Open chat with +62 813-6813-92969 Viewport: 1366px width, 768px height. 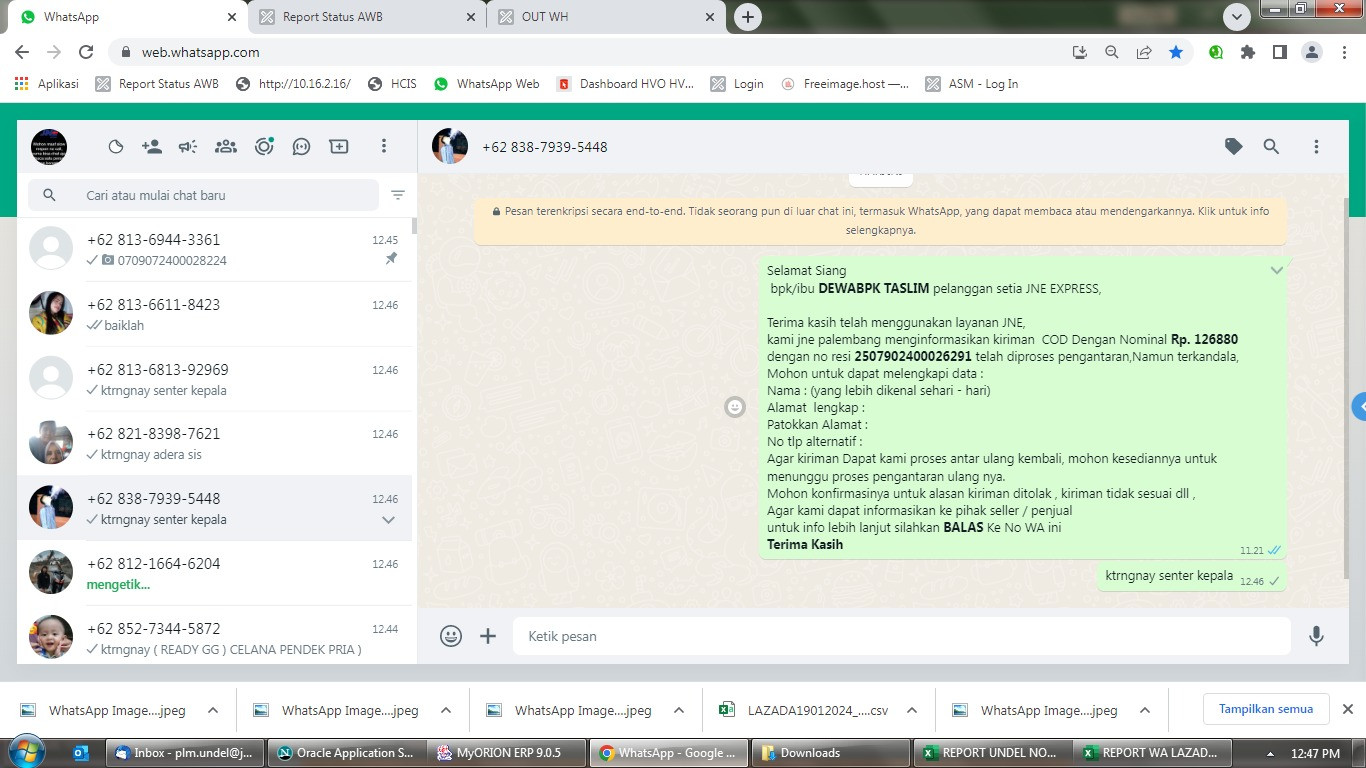[214, 379]
